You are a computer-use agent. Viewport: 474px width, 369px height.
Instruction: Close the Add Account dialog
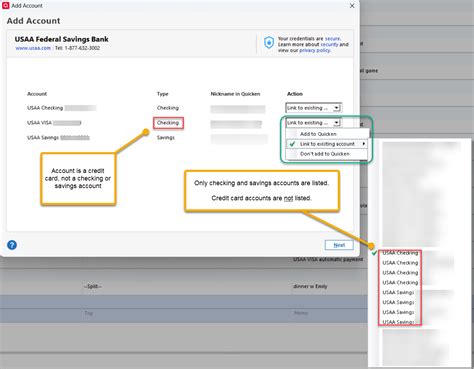(x=352, y=6)
